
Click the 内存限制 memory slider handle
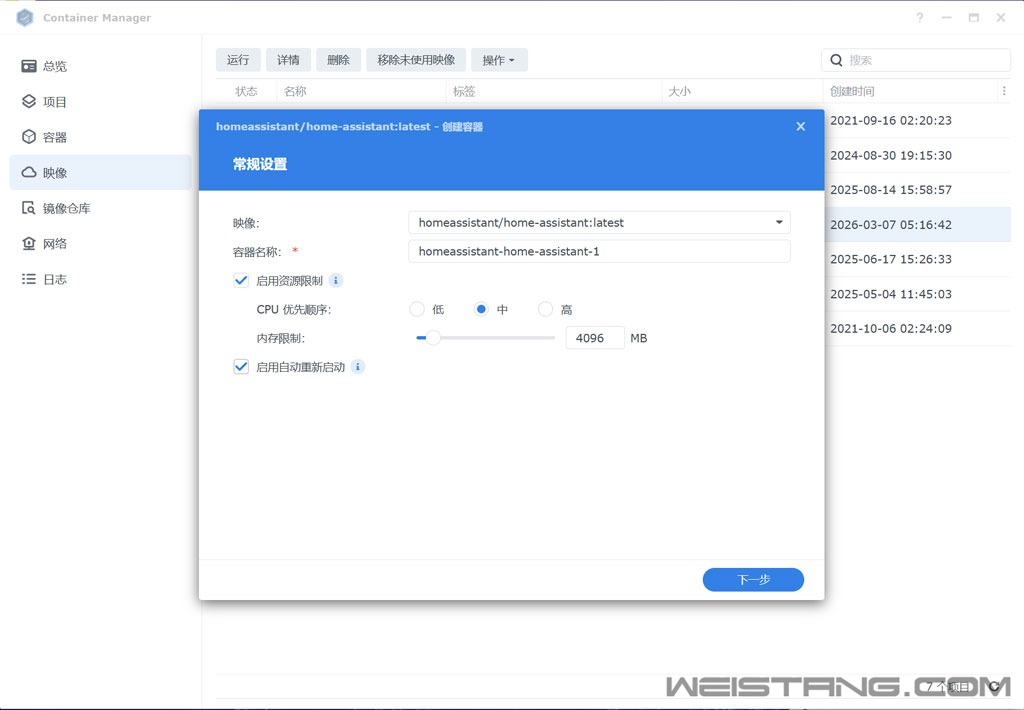(x=433, y=338)
